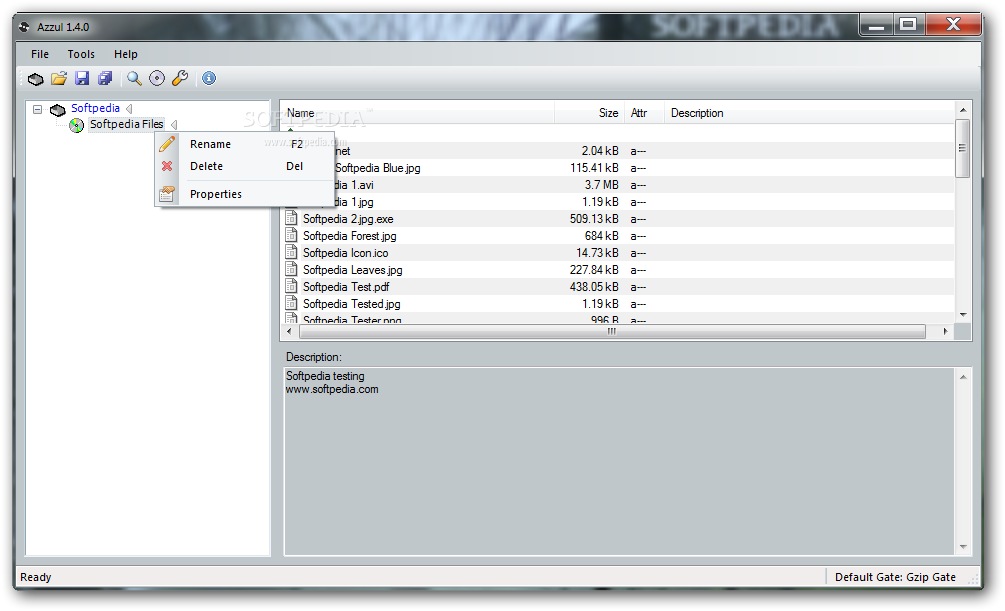Click file icon of Softpedia Test.pdf
The height and width of the screenshot is (611, 1005).
[x=292, y=286]
